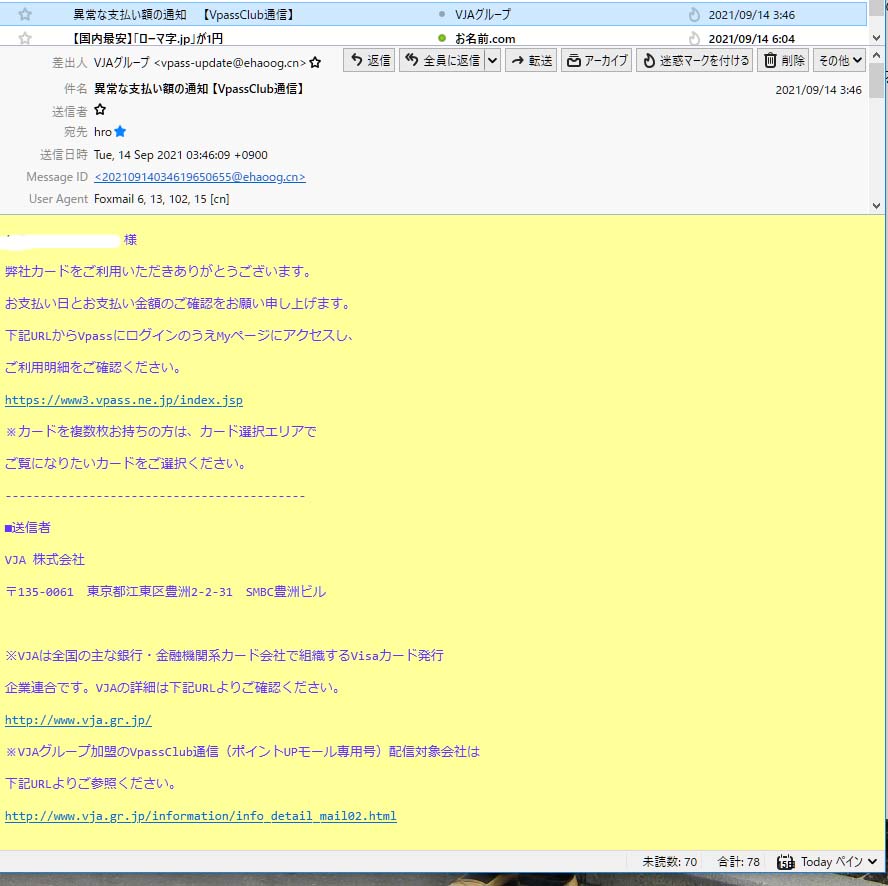Toggle the star on the VJAグループ message row
This screenshot has height=886, width=888.
pyautogui.click(x=22, y=14)
